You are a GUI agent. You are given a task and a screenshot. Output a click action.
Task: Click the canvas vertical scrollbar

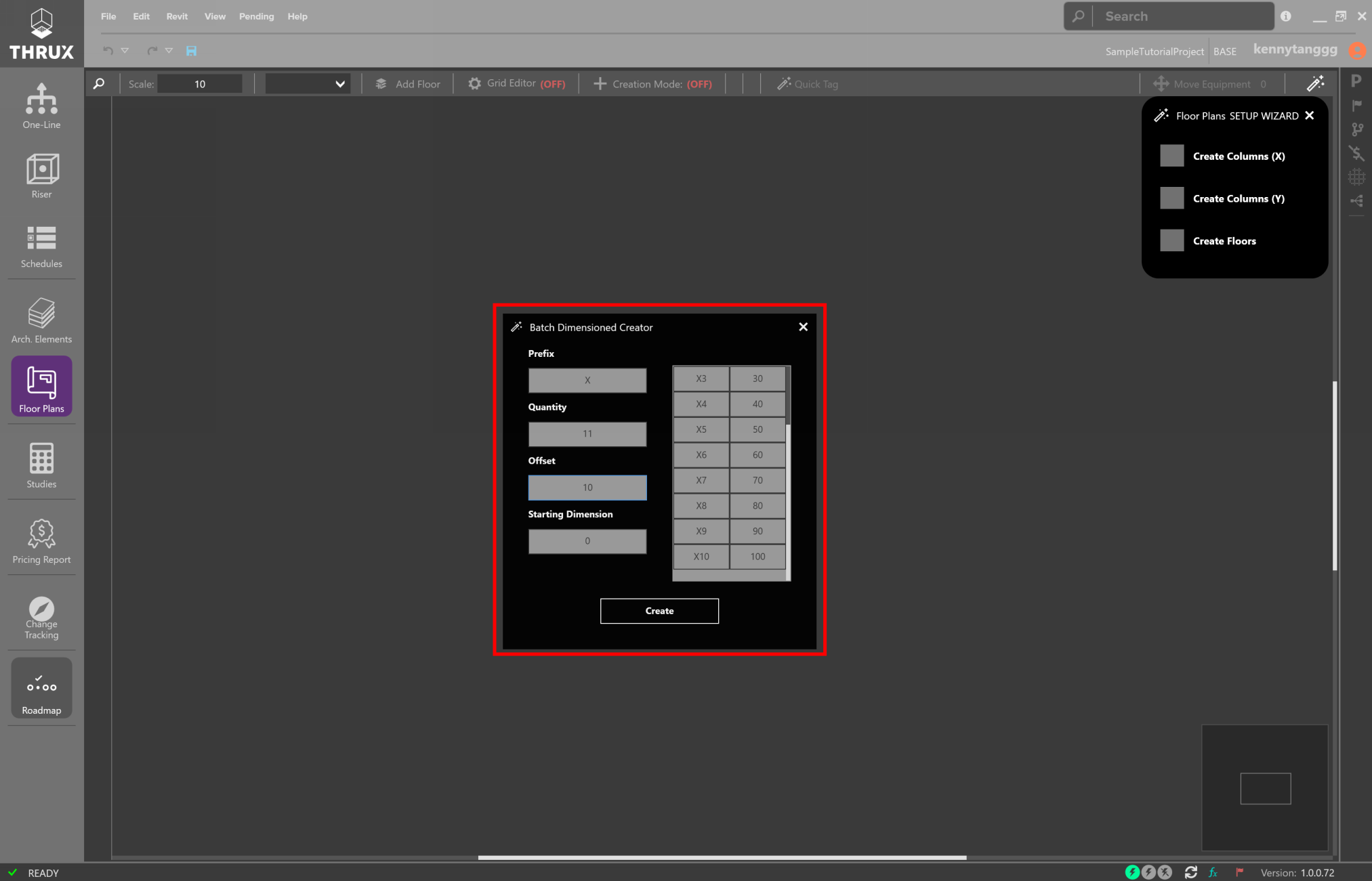coord(1334,476)
